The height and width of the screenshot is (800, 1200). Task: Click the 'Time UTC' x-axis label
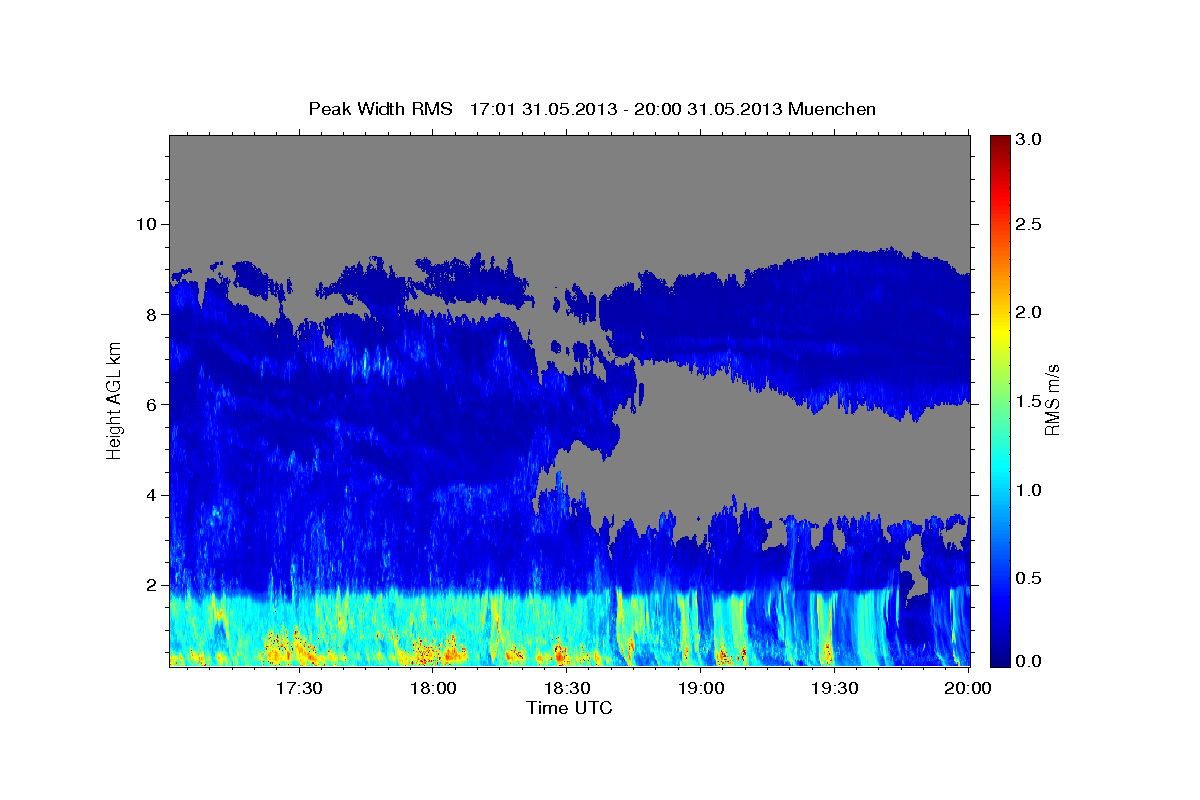[x=569, y=708]
